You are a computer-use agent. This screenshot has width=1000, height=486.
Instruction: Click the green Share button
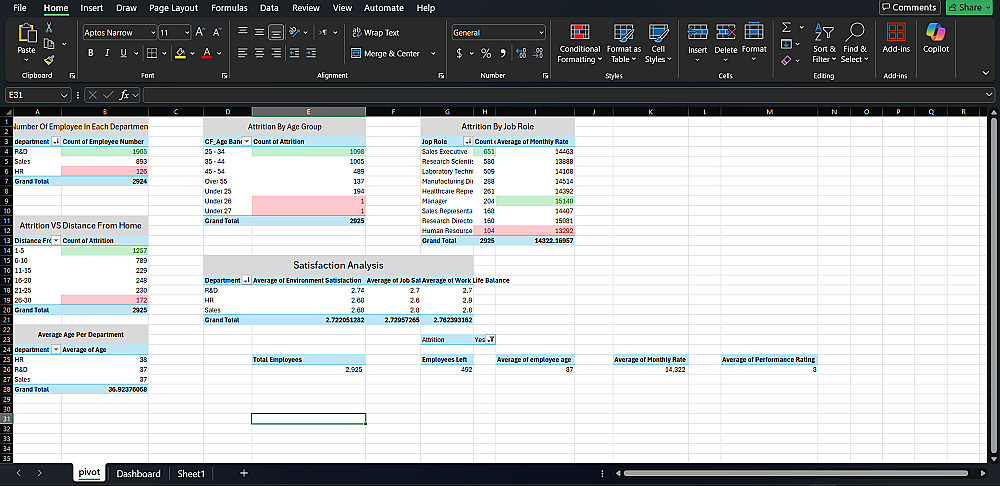click(x=970, y=8)
